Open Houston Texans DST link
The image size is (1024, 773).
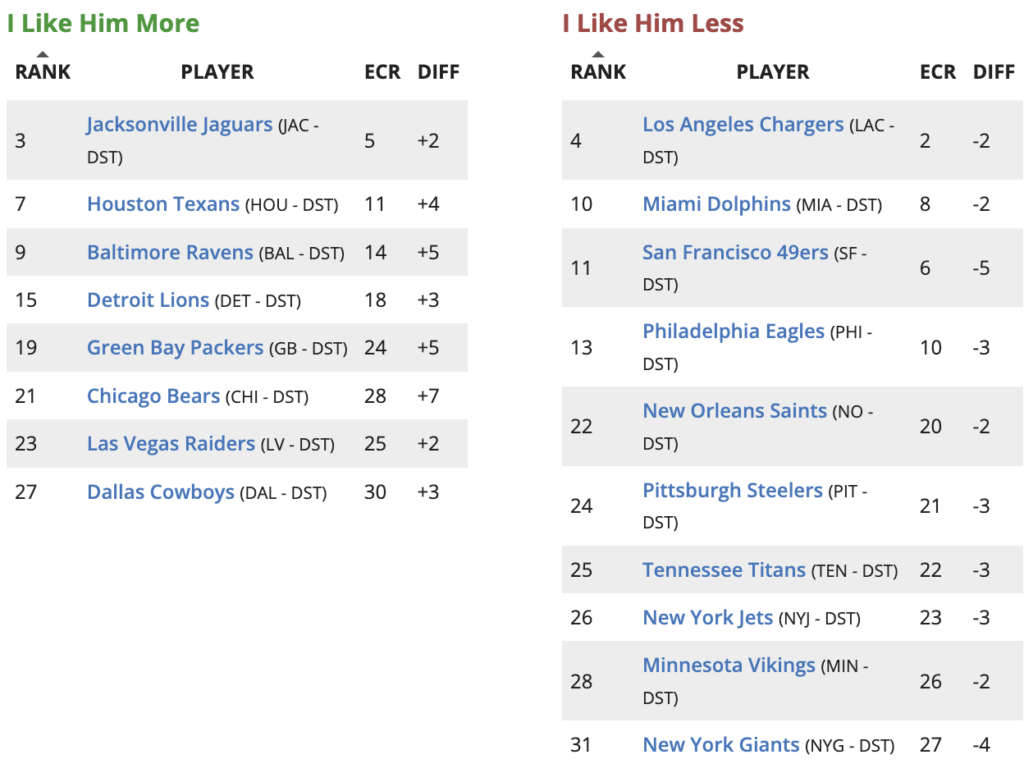point(163,204)
